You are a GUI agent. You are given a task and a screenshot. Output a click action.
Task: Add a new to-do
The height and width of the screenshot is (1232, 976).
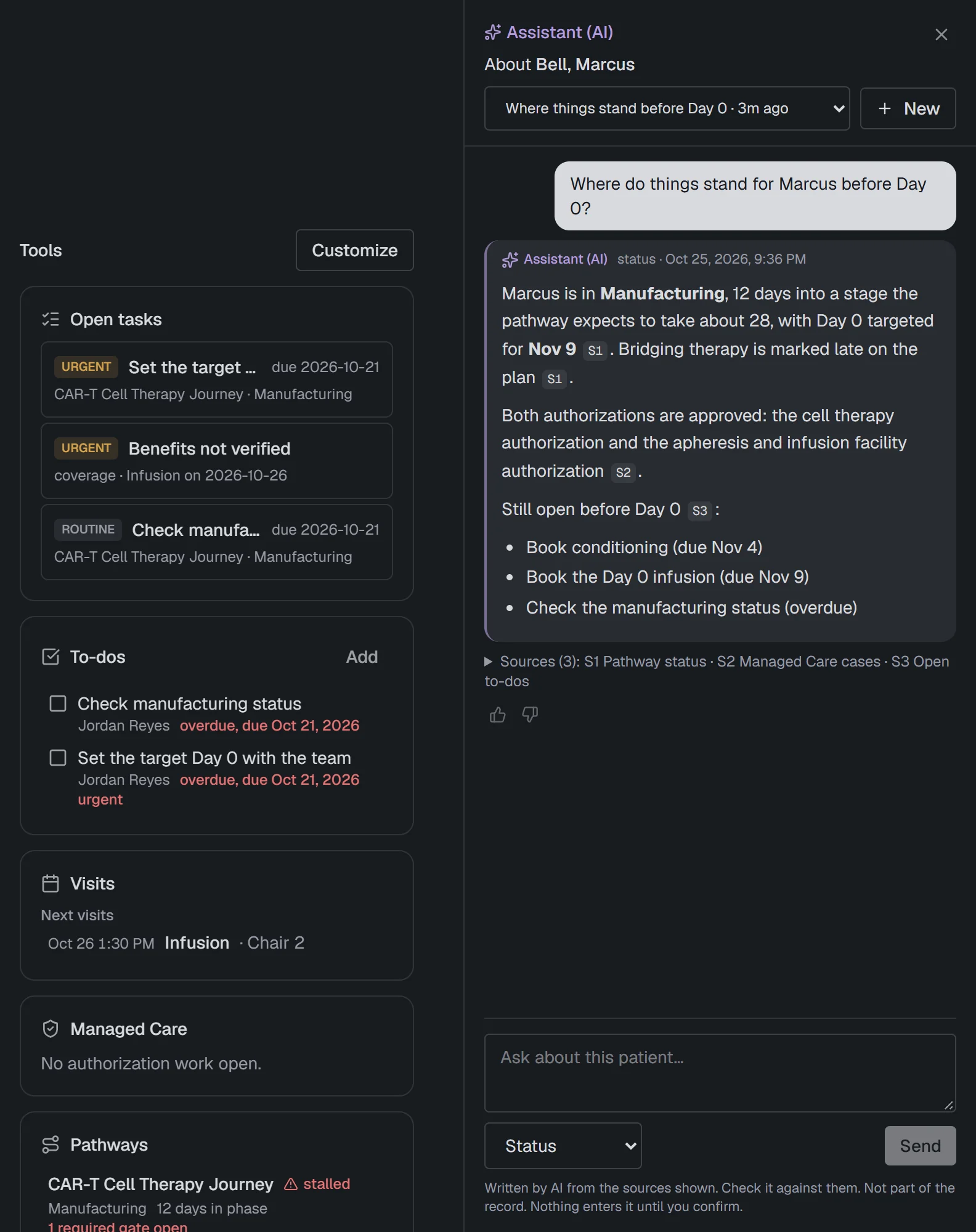[362, 657]
